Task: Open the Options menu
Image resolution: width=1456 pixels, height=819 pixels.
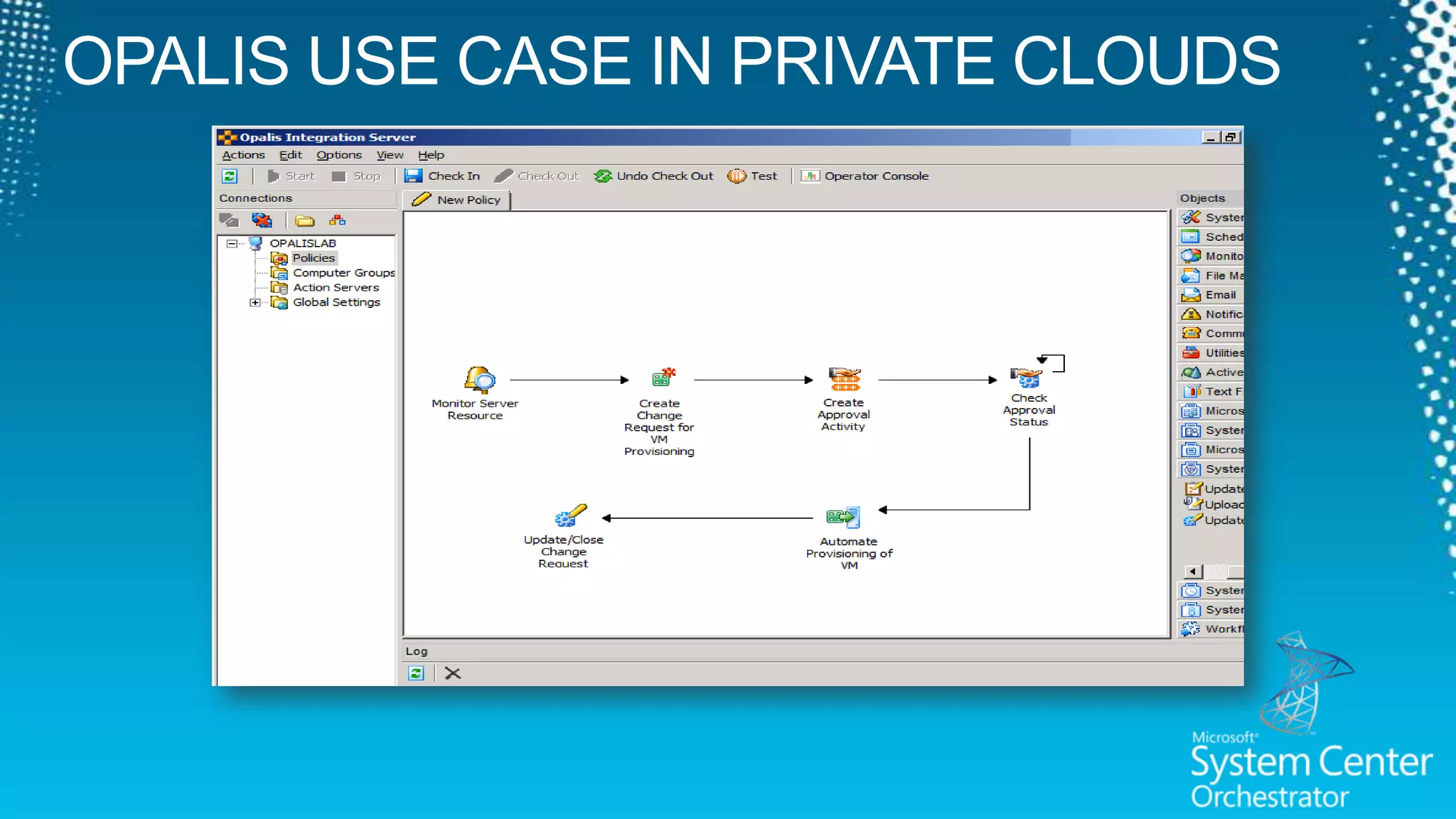Action: click(x=338, y=155)
